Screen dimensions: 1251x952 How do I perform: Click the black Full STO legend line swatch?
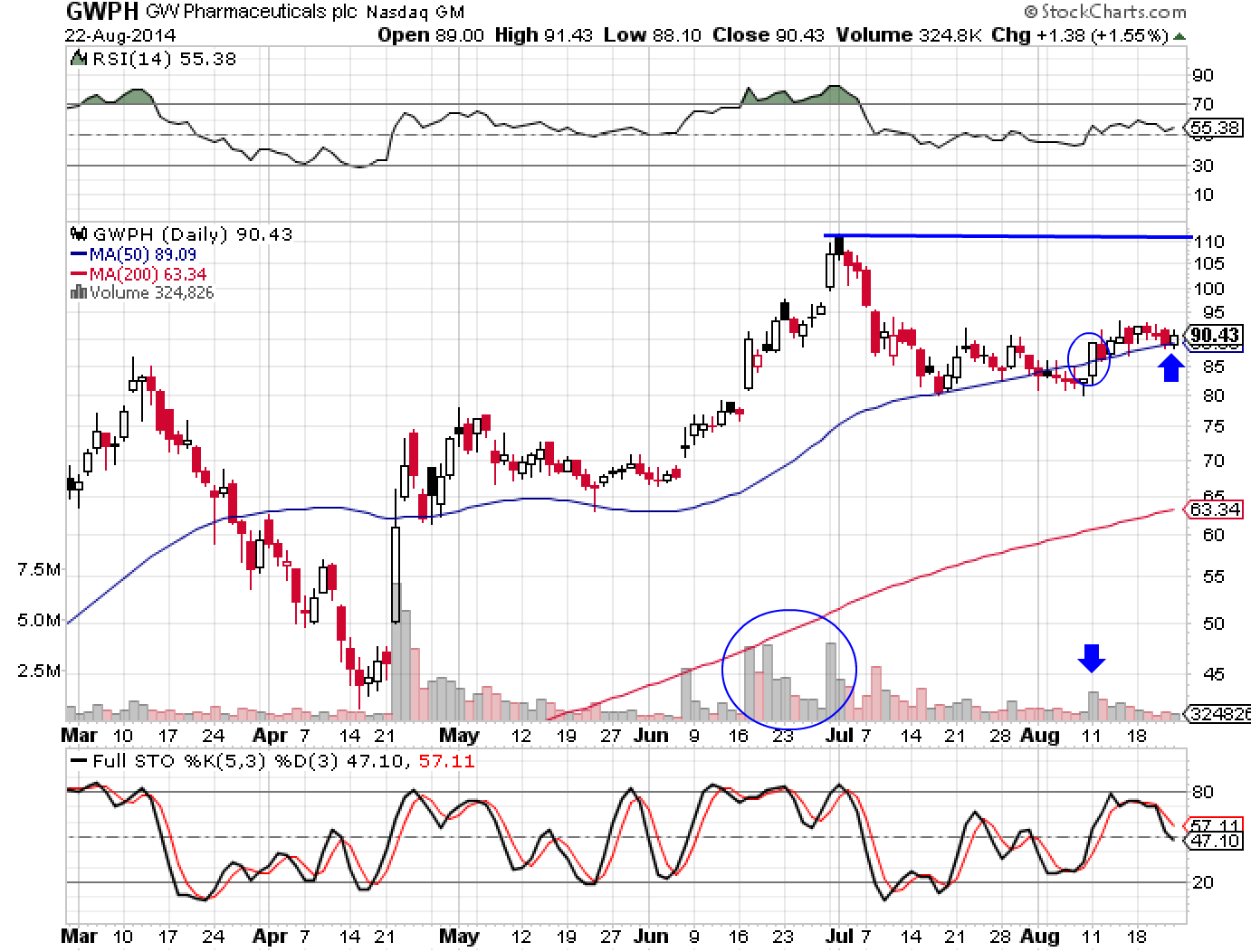[78, 761]
